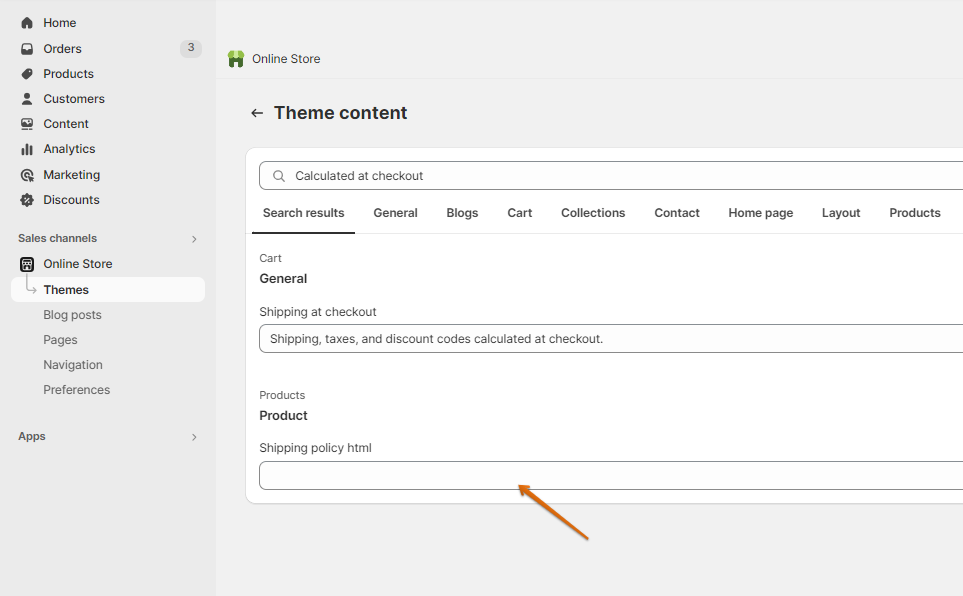Select the Home page tab
Viewport: 963px width, 596px height.
pyautogui.click(x=760, y=213)
